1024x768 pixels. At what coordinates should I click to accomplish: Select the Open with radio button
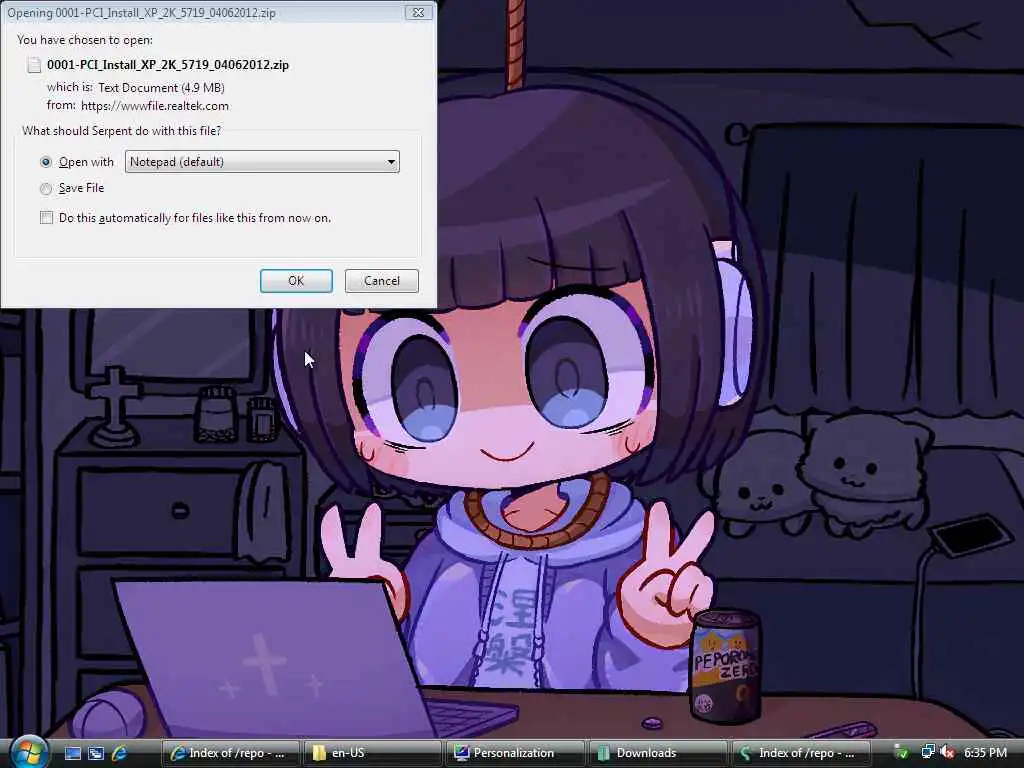click(46, 162)
